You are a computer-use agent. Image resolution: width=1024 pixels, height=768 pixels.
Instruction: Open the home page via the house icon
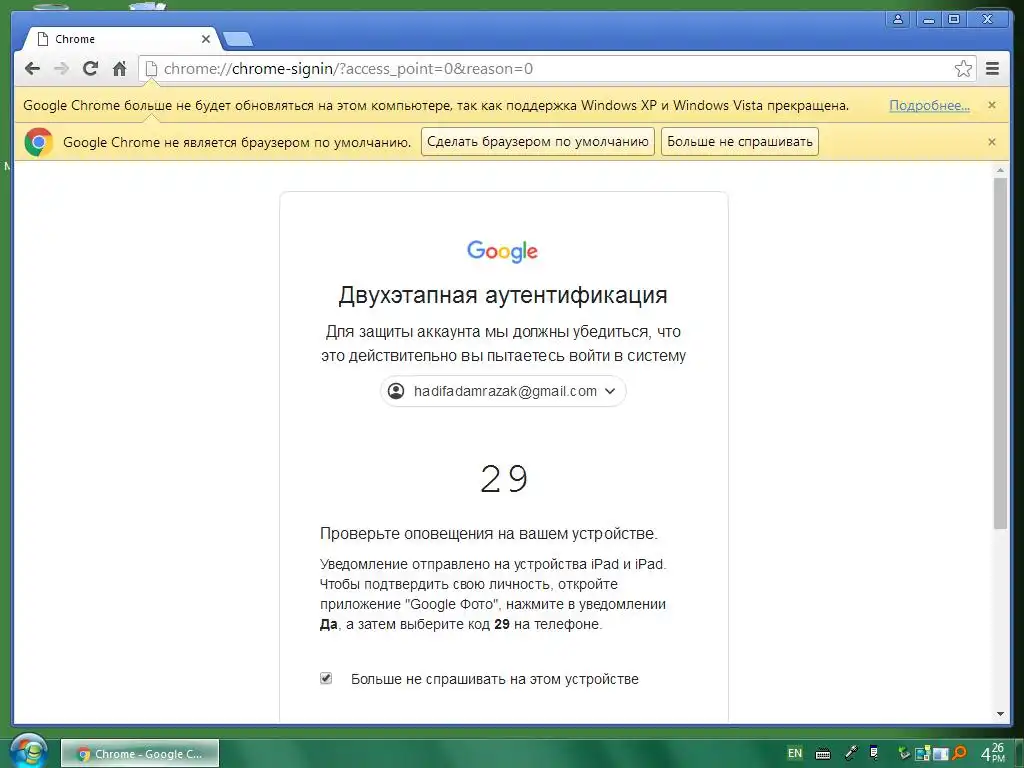[120, 69]
